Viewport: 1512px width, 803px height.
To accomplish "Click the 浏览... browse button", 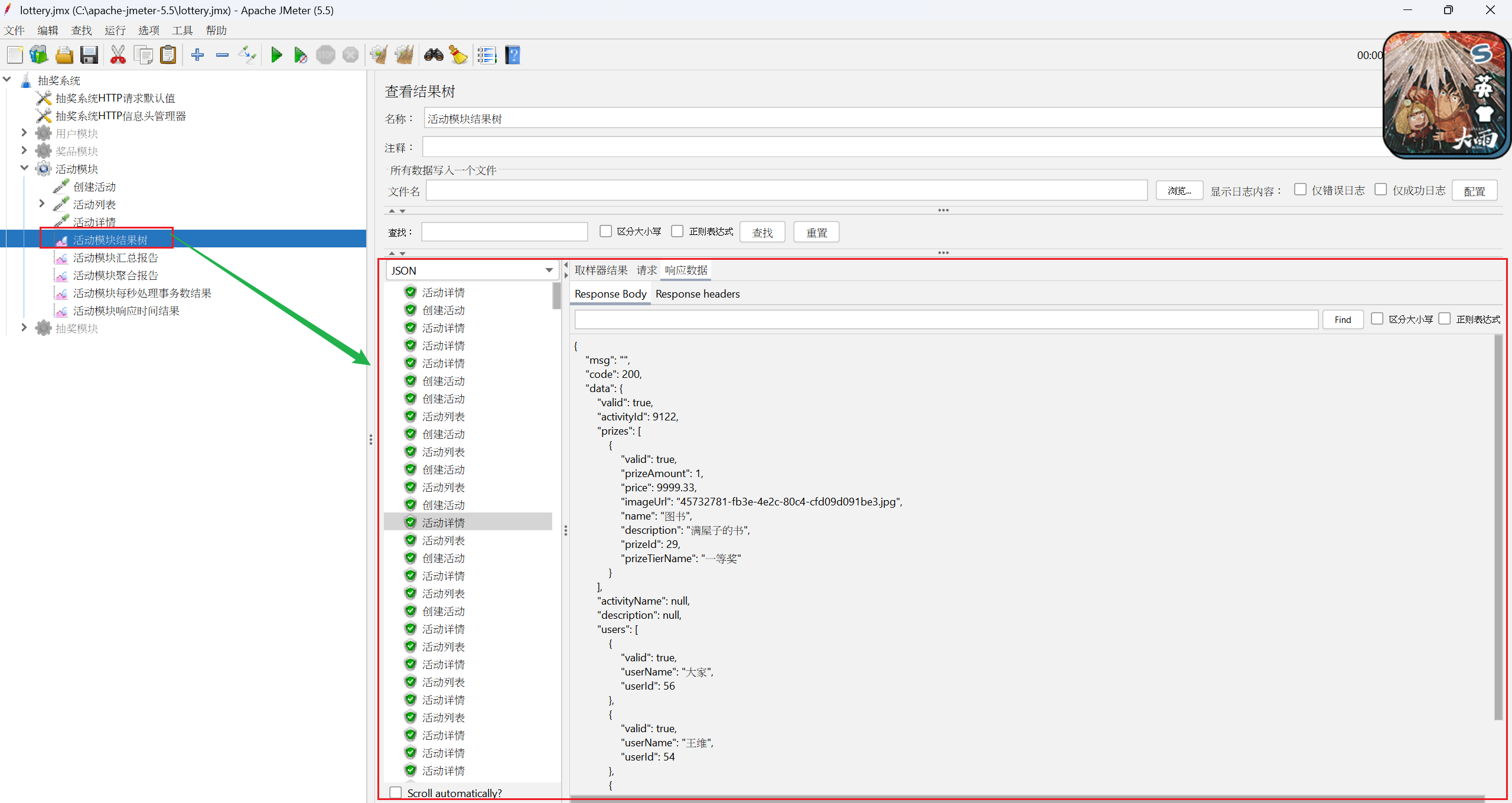I will tap(1179, 191).
